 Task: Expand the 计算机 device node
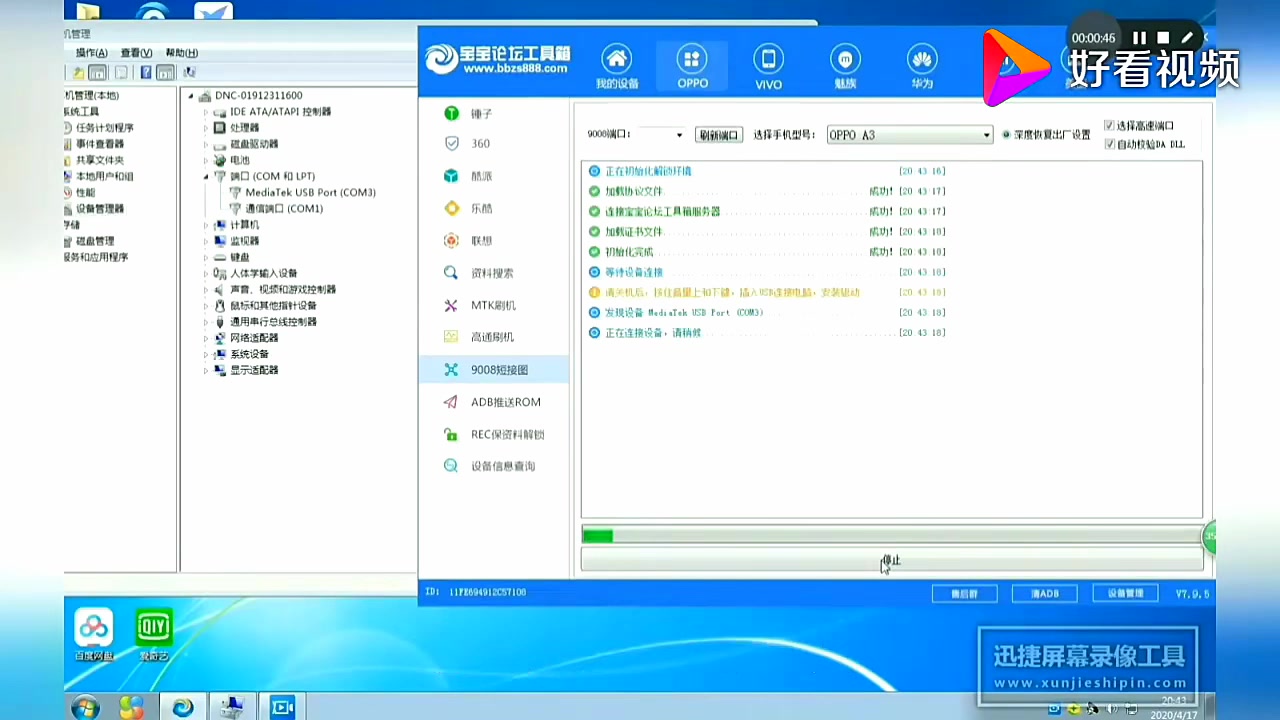[x=206, y=225]
